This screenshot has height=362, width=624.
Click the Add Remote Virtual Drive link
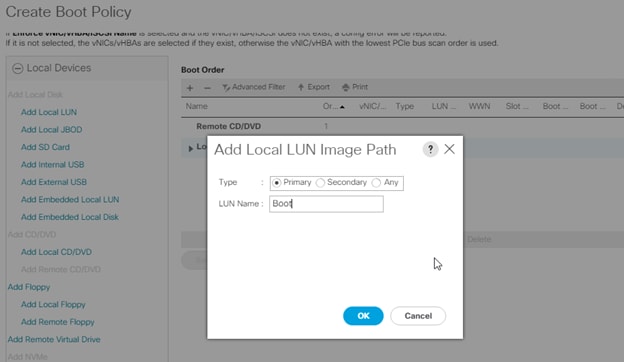point(54,340)
